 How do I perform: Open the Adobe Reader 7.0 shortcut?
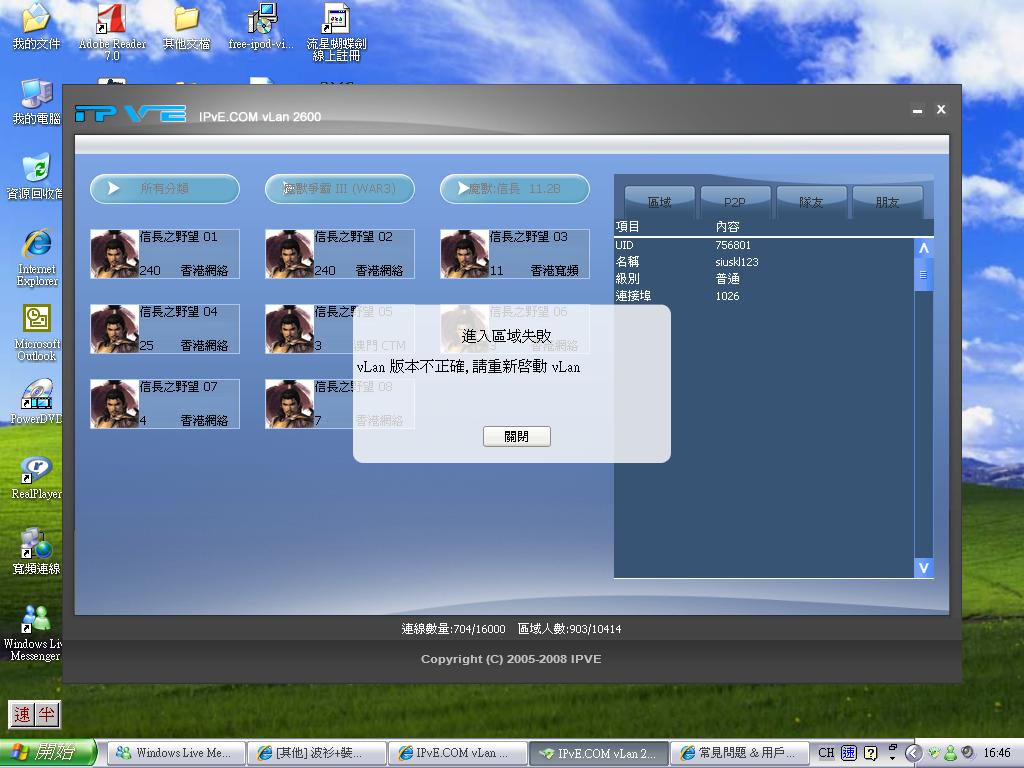112,20
